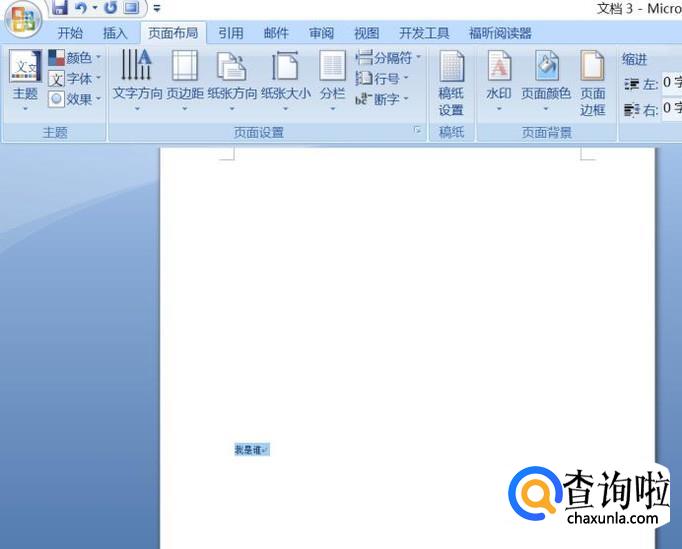This screenshot has width=682, height=549.
Task: Open the 福昕阅读器 tab
Action: 500,33
